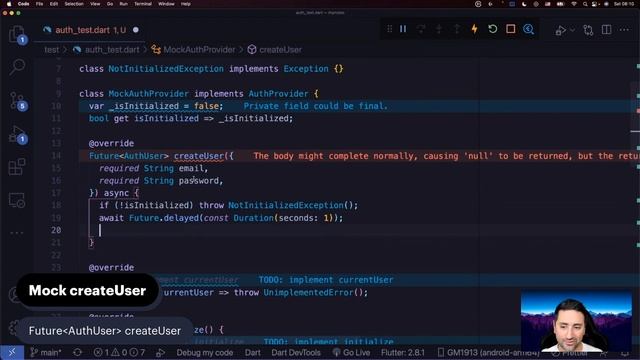This screenshot has width=640, height=360.
Task: Show additional activity bar views ellipsis
Action: click(x=17, y=233)
